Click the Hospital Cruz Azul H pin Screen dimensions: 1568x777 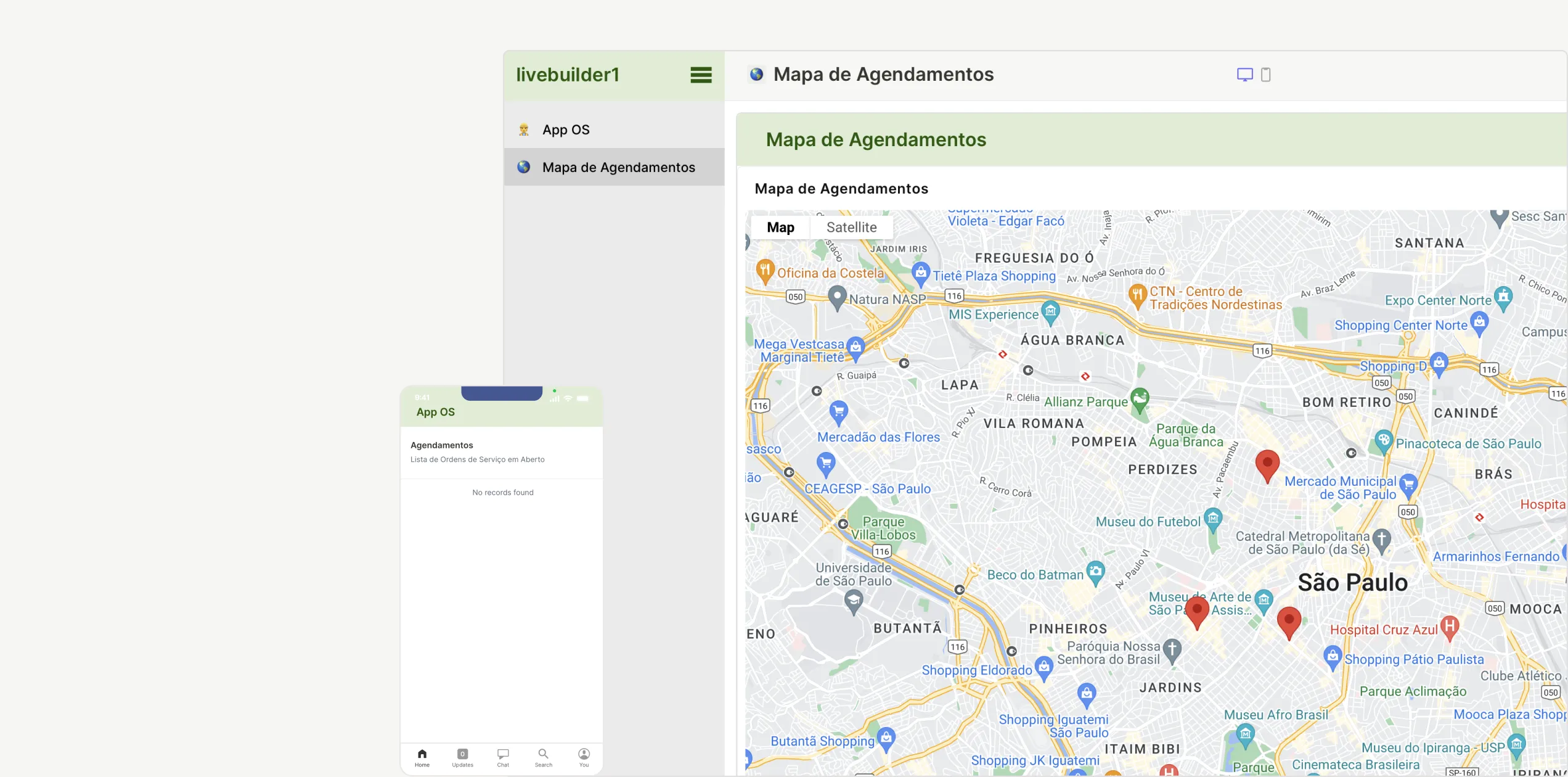[x=1450, y=628]
